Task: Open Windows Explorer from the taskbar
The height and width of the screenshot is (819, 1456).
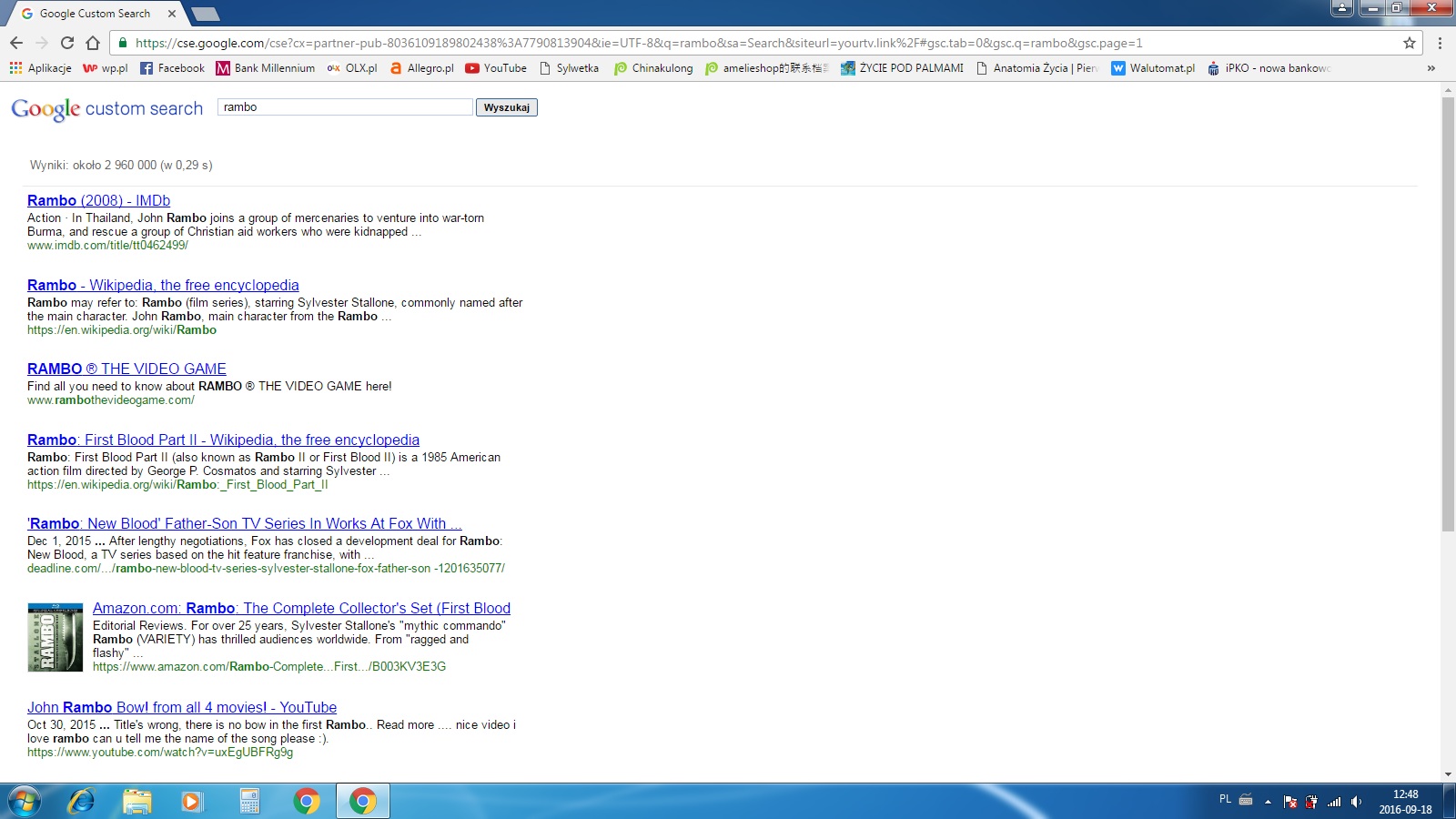Action: [x=137, y=801]
